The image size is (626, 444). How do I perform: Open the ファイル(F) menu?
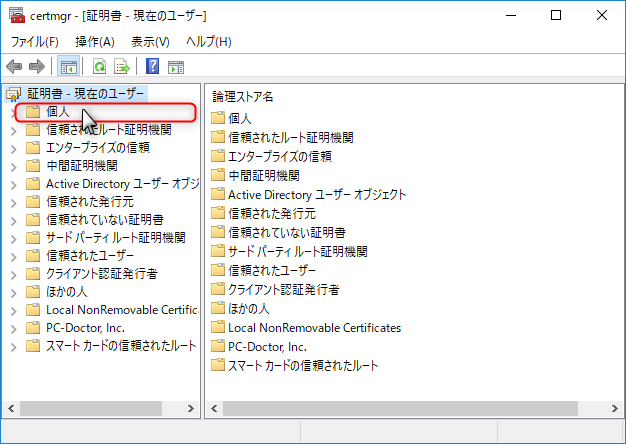[34, 42]
